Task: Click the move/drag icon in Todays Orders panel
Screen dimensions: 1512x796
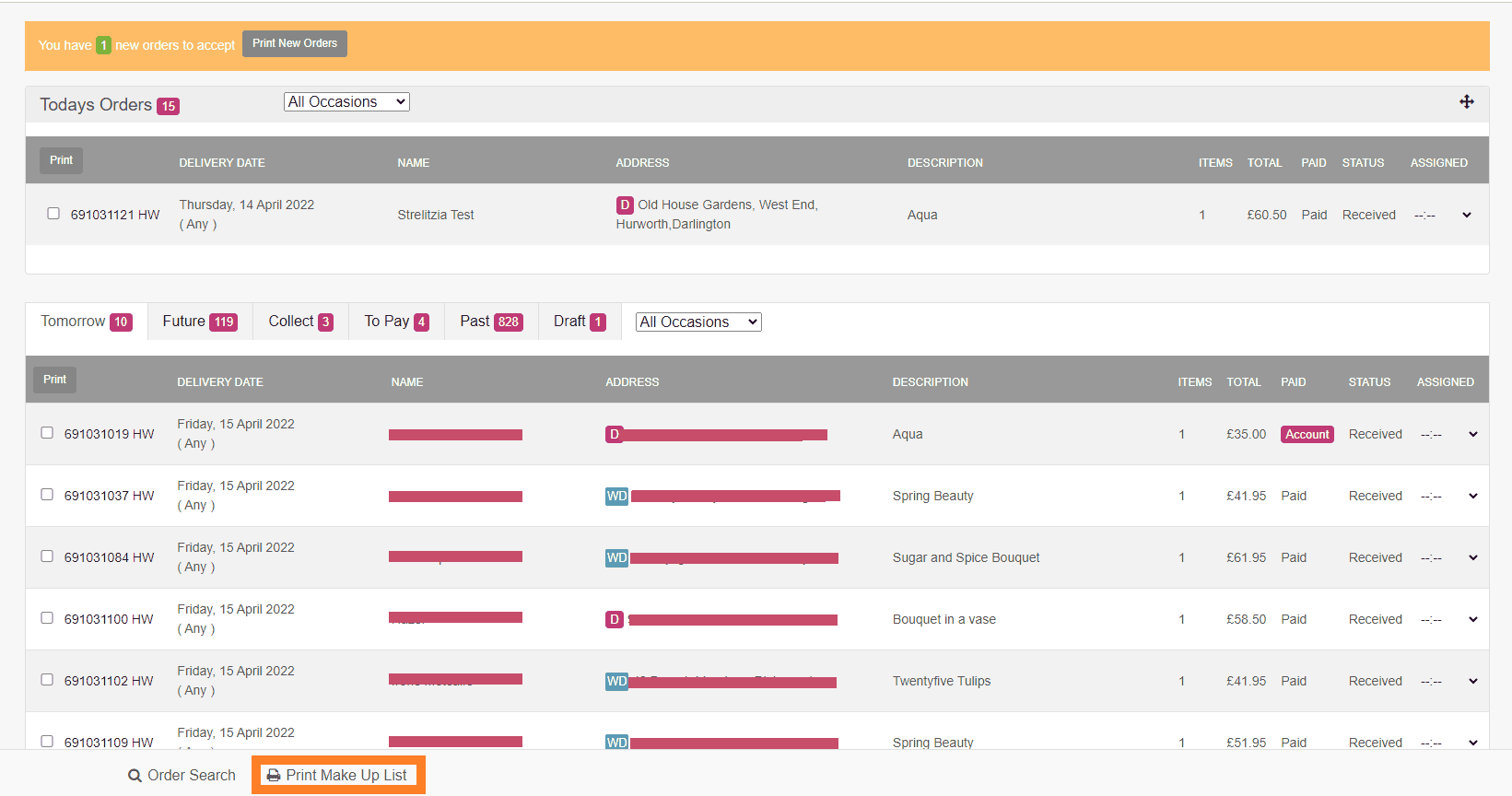Action: click(1467, 102)
